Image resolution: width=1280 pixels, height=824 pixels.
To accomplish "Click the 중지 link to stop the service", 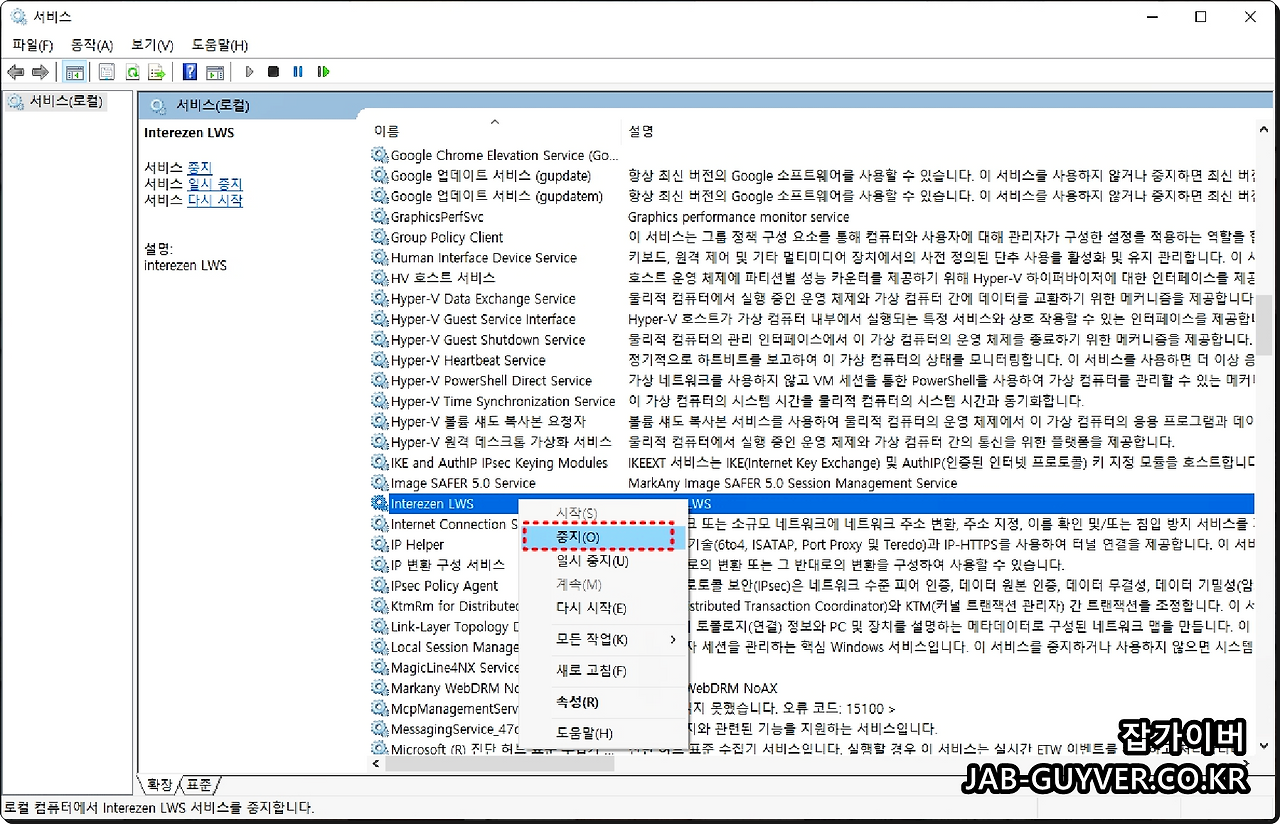I will click(198, 167).
